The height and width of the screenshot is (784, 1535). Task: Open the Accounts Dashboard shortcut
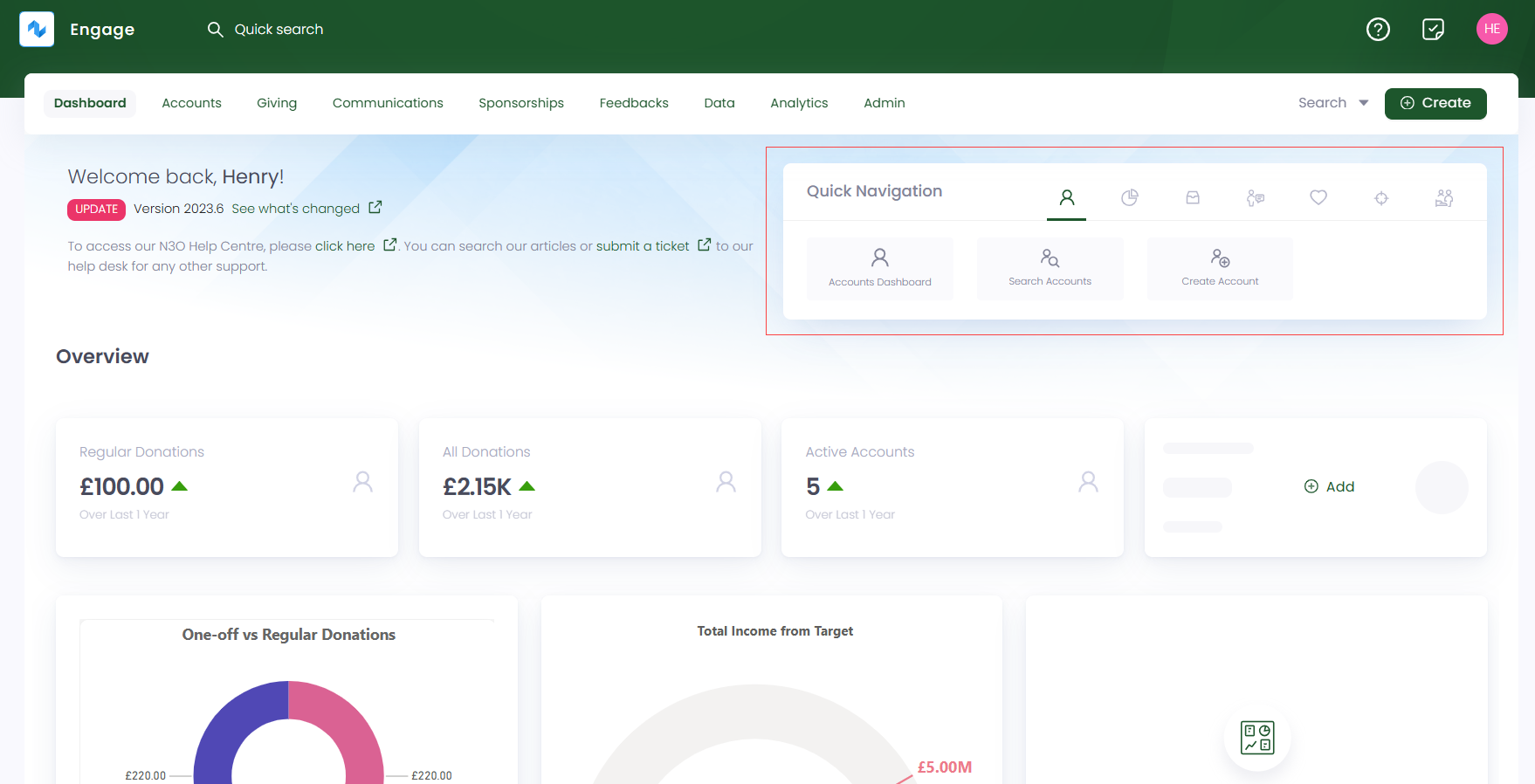point(880,268)
